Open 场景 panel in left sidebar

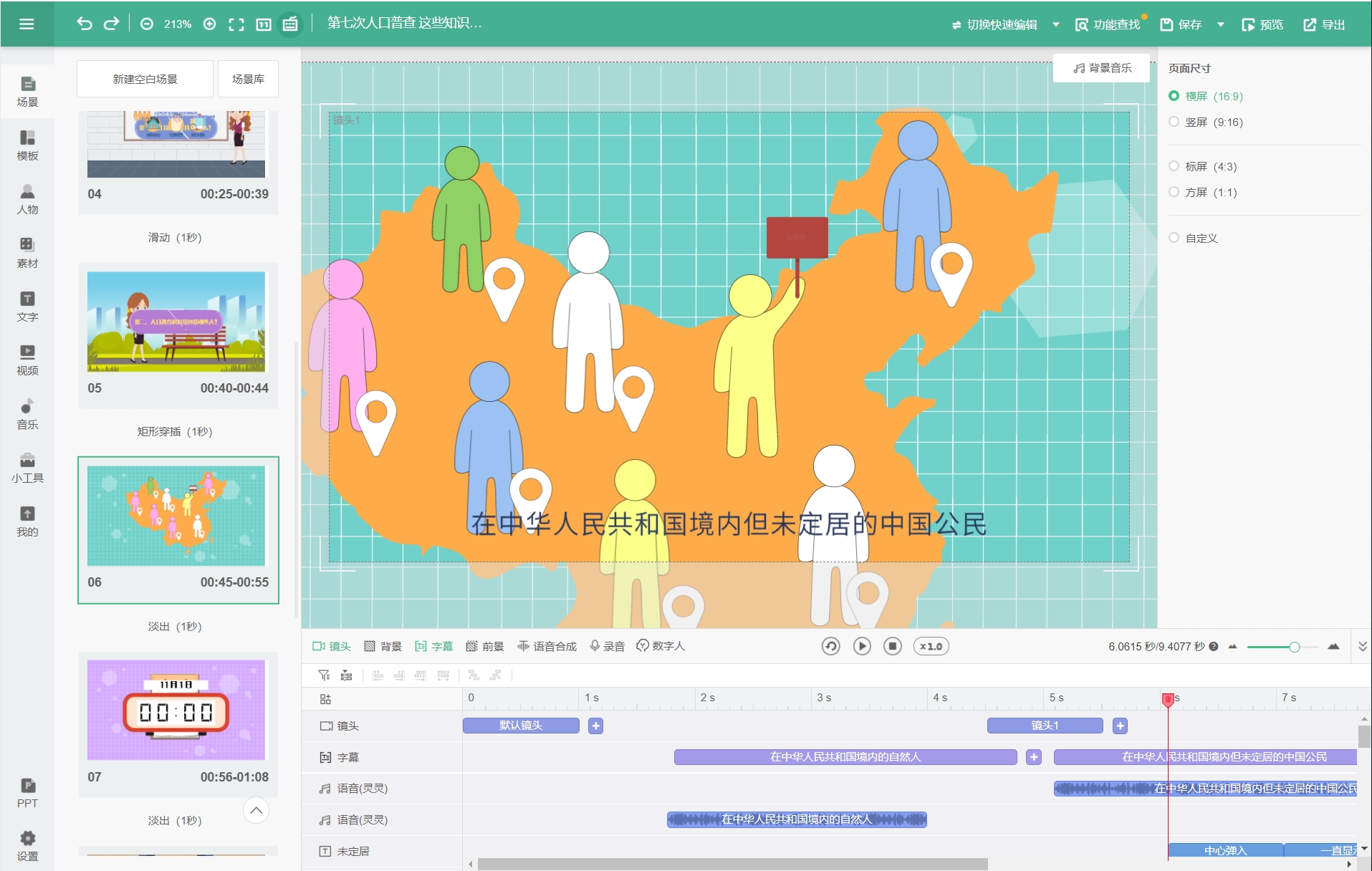(27, 92)
